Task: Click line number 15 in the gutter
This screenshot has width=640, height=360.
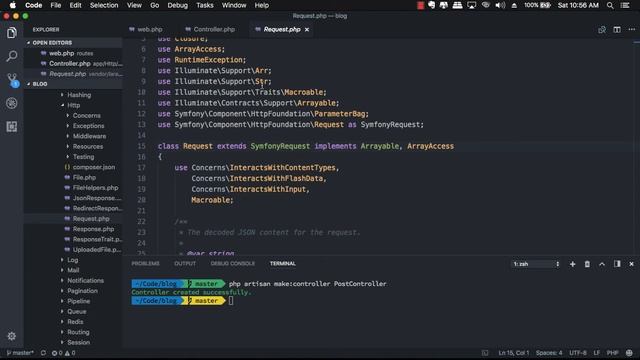Action: point(141,146)
